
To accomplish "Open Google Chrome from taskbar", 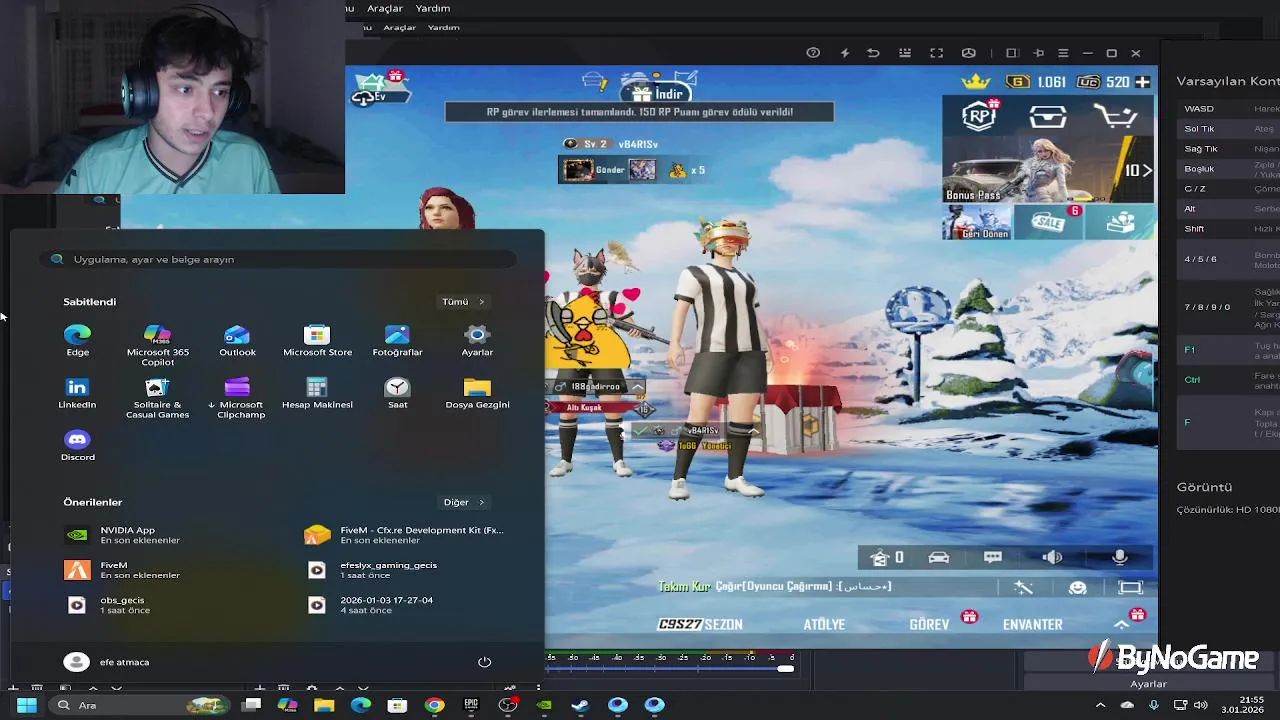I will (x=434, y=705).
